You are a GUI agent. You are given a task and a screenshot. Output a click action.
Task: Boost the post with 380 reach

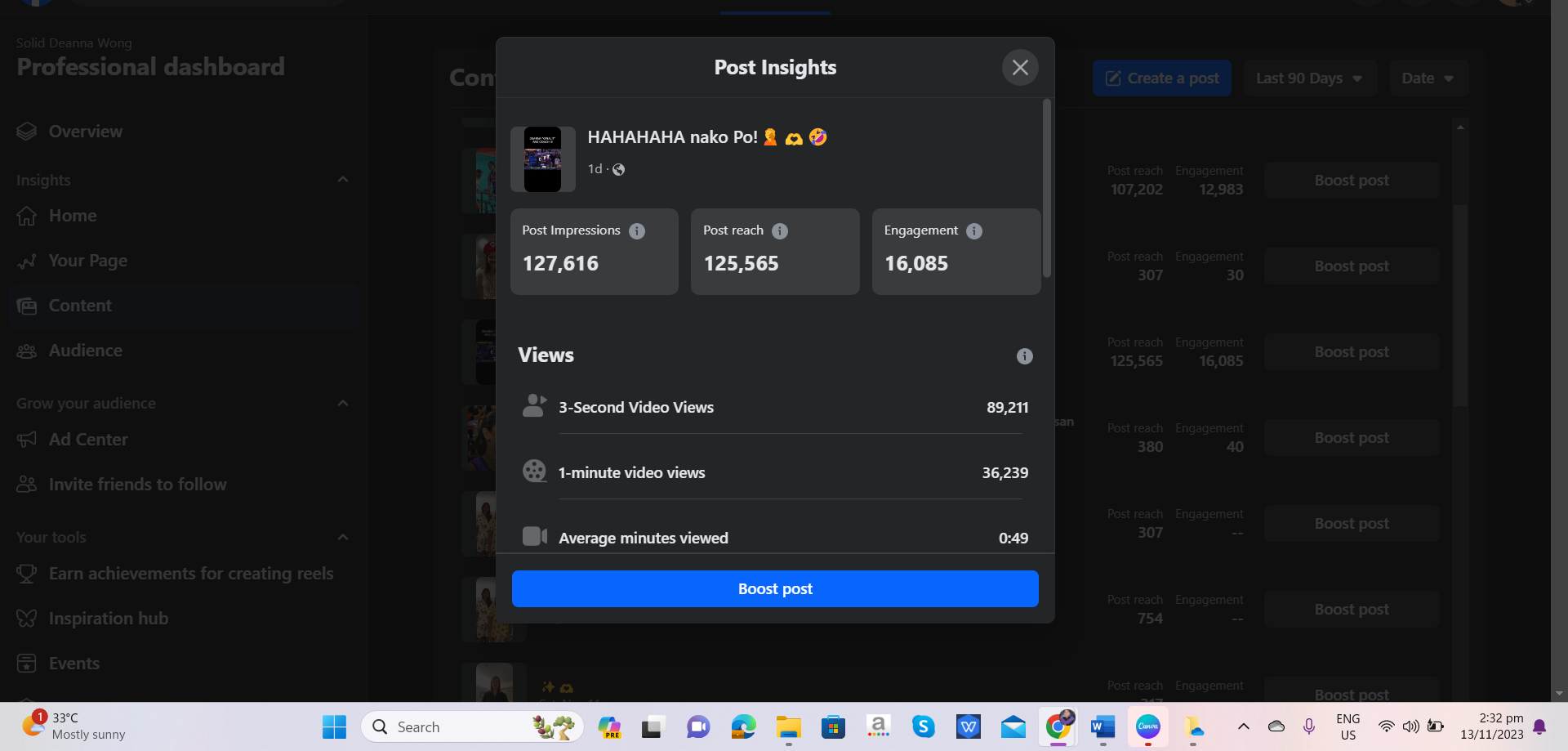pyautogui.click(x=1352, y=438)
